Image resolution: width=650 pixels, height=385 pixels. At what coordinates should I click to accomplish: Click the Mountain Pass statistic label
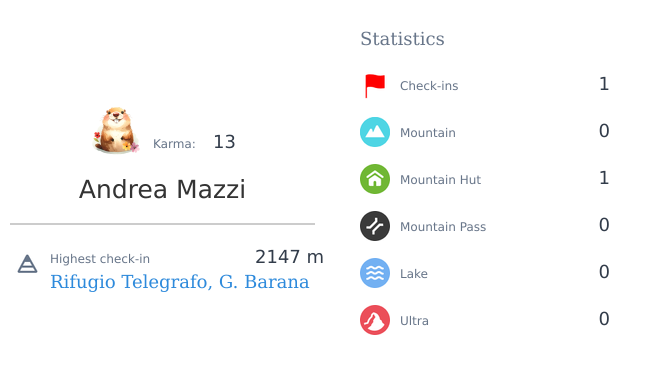point(443,227)
